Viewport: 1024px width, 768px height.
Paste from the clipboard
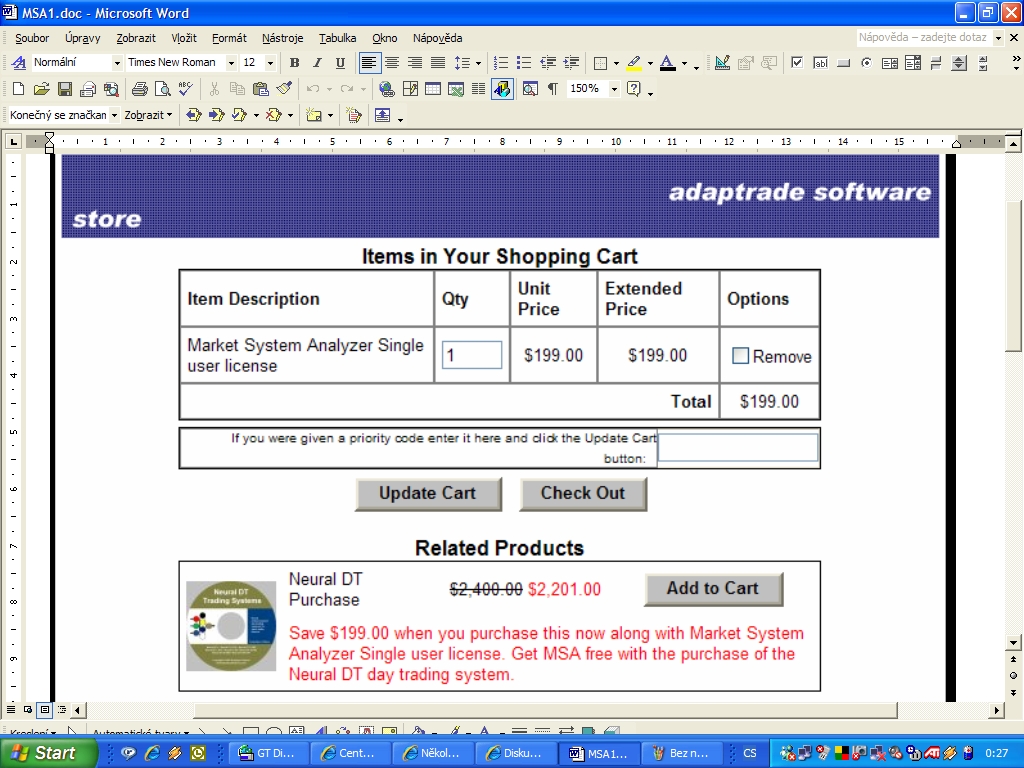tap(261, 89)
